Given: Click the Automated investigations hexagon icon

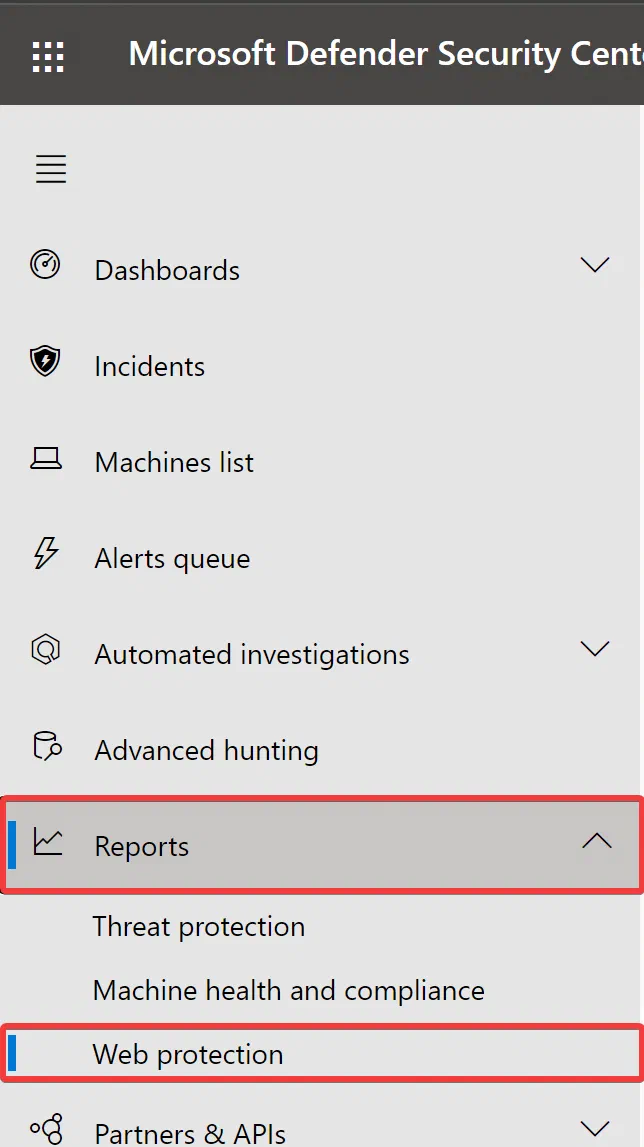Looking at the screenshot, I should (45, 650).
